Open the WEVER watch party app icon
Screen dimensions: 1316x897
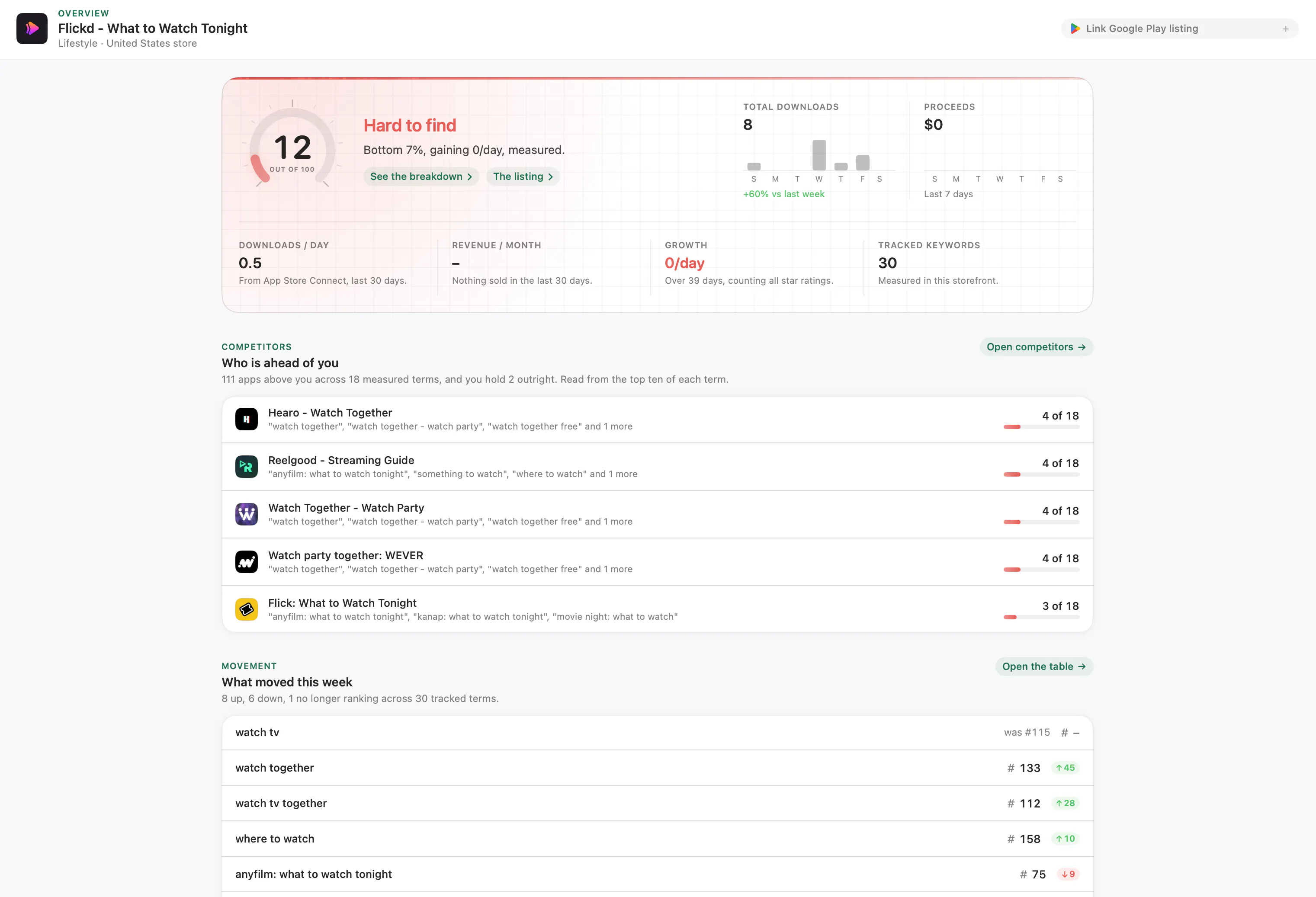pos(246,562)
